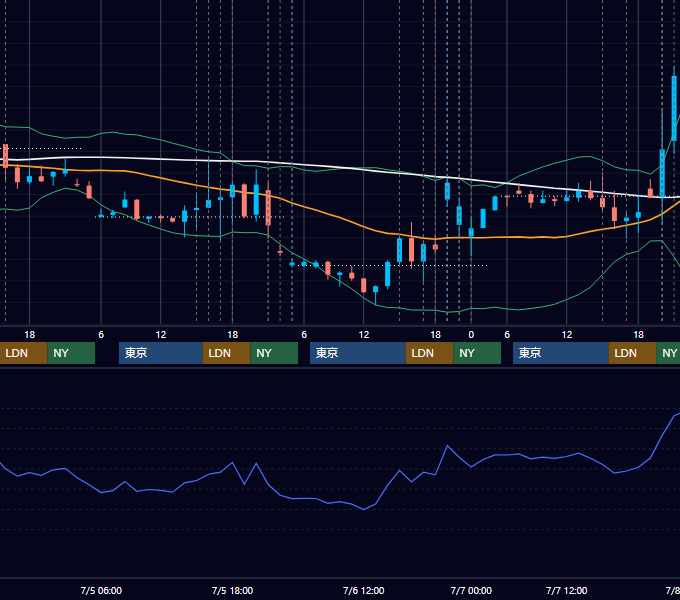Select the orange moving average line
Viewport: 680px width, 600px height.
tap(338, 216)
